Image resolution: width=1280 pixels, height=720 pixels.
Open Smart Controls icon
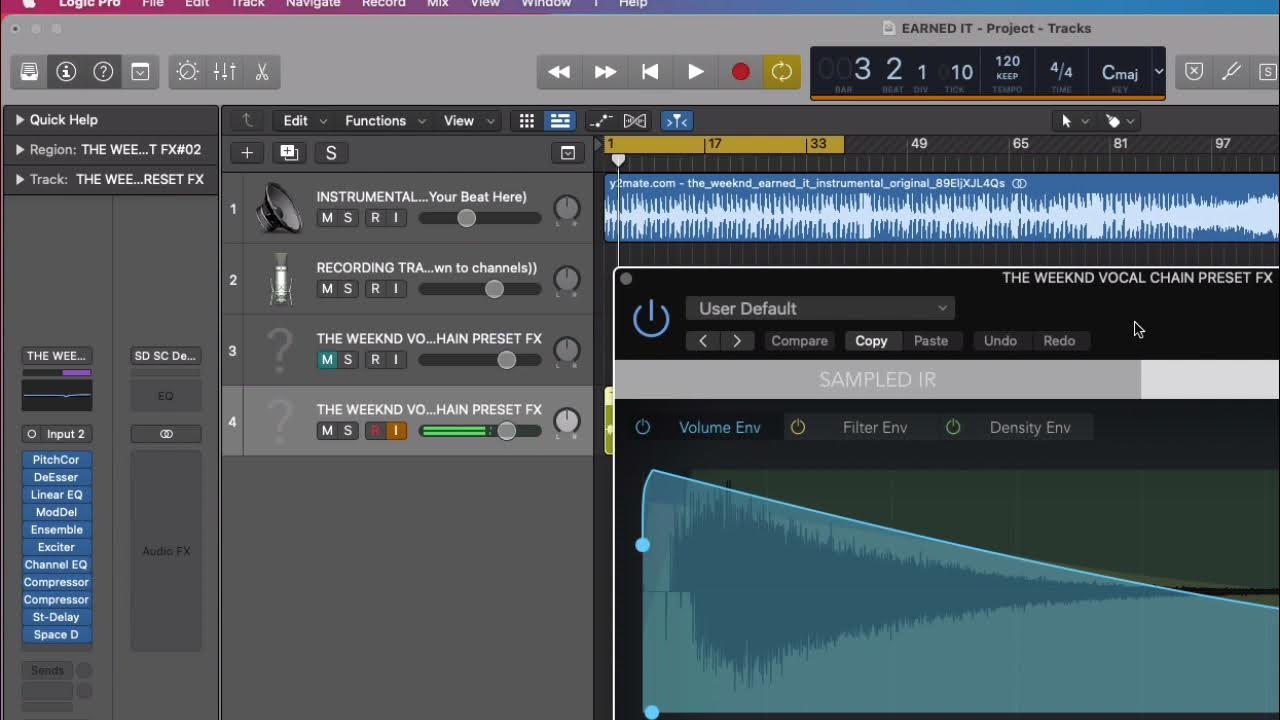click(x=187, y=72)
